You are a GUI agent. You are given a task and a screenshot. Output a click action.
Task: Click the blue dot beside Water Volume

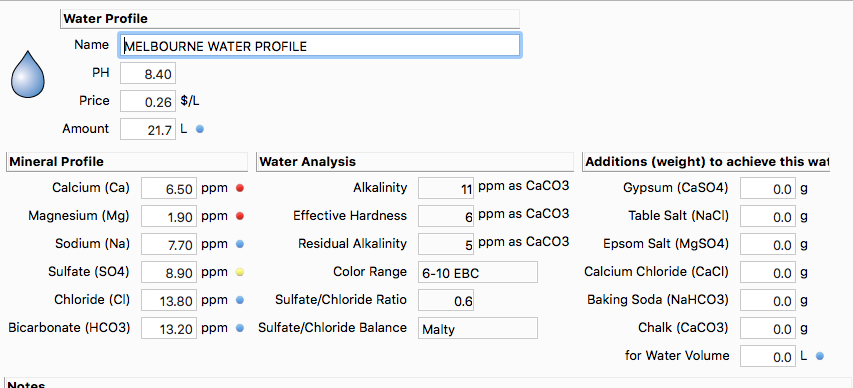coord(820,356)
